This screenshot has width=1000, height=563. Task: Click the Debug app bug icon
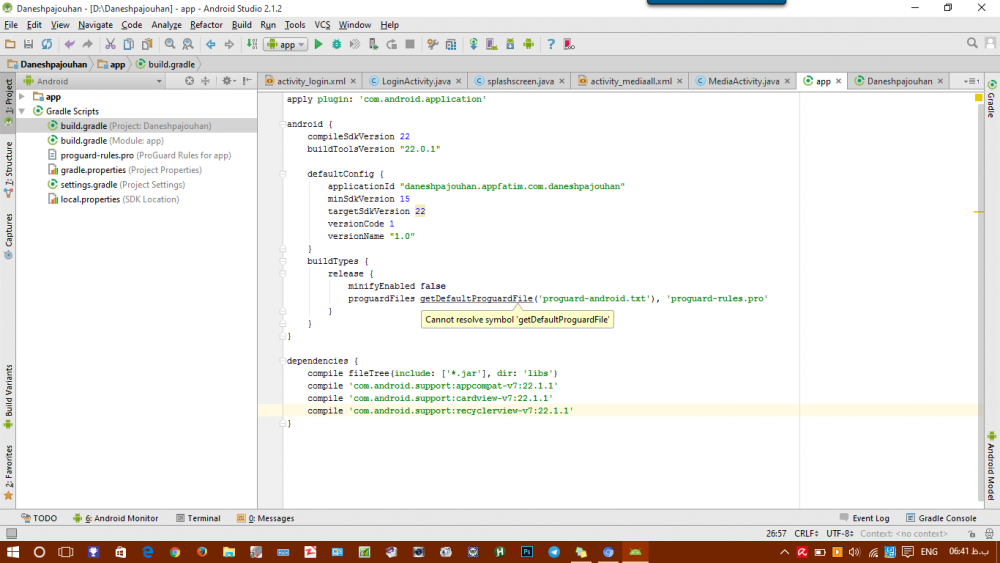(x=336, y=44)
